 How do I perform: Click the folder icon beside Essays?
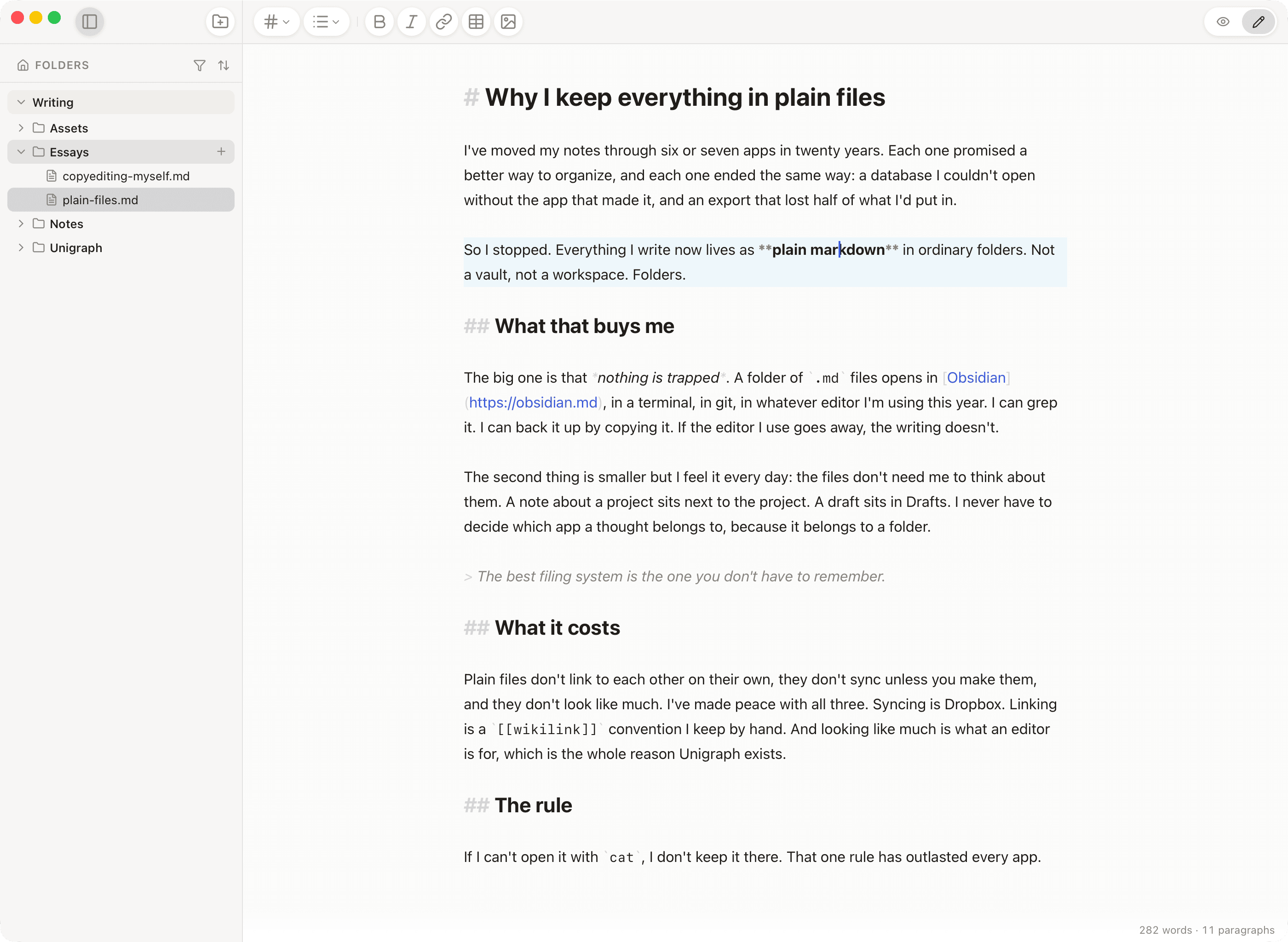coord(39,151)
